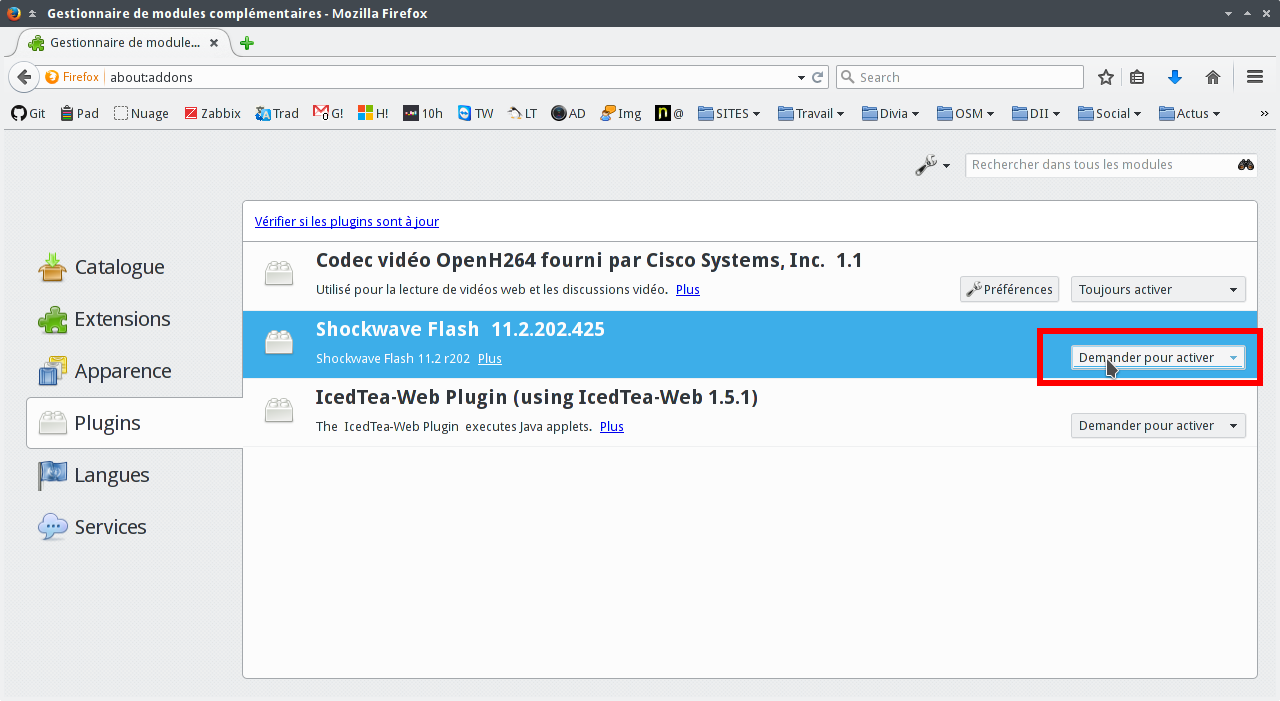The height and width of the screenshot is (701, 1280).
Task: Select the 'Codec vidéo OpenH264' plugin title
Action: point(589,260)
